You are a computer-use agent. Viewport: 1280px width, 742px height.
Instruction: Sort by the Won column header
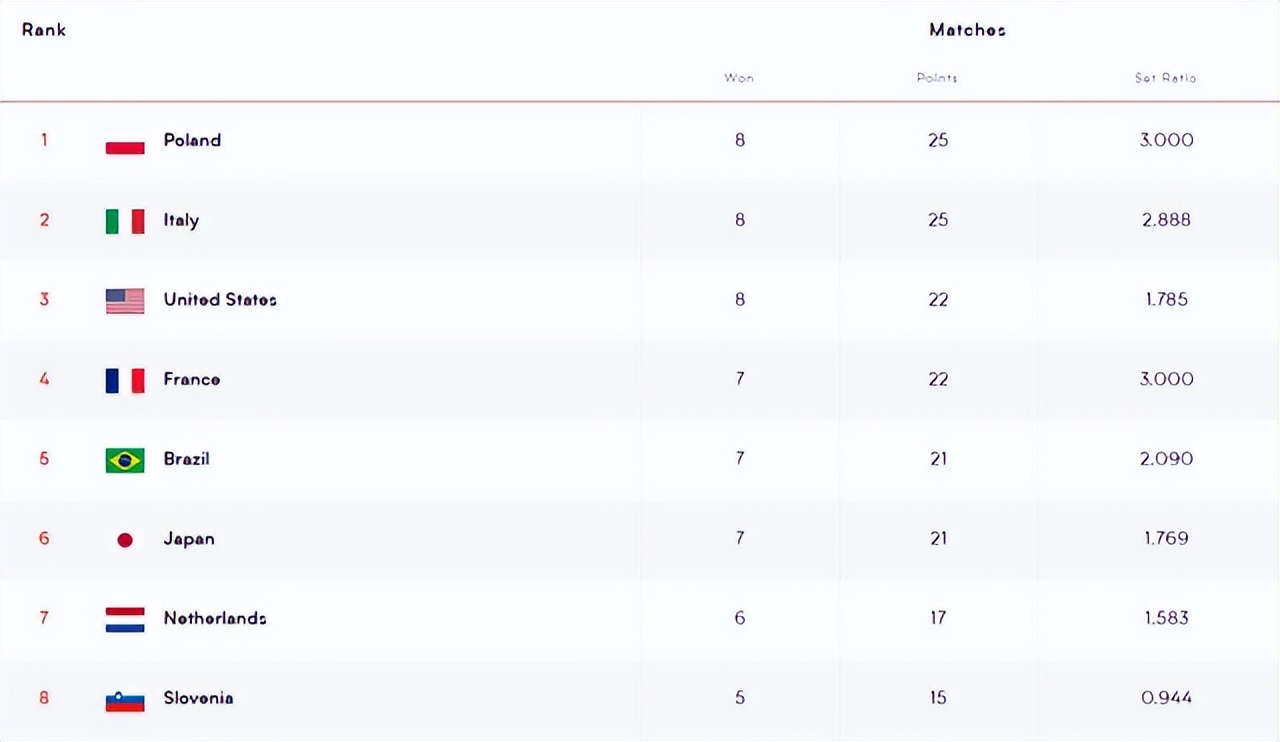739,78
